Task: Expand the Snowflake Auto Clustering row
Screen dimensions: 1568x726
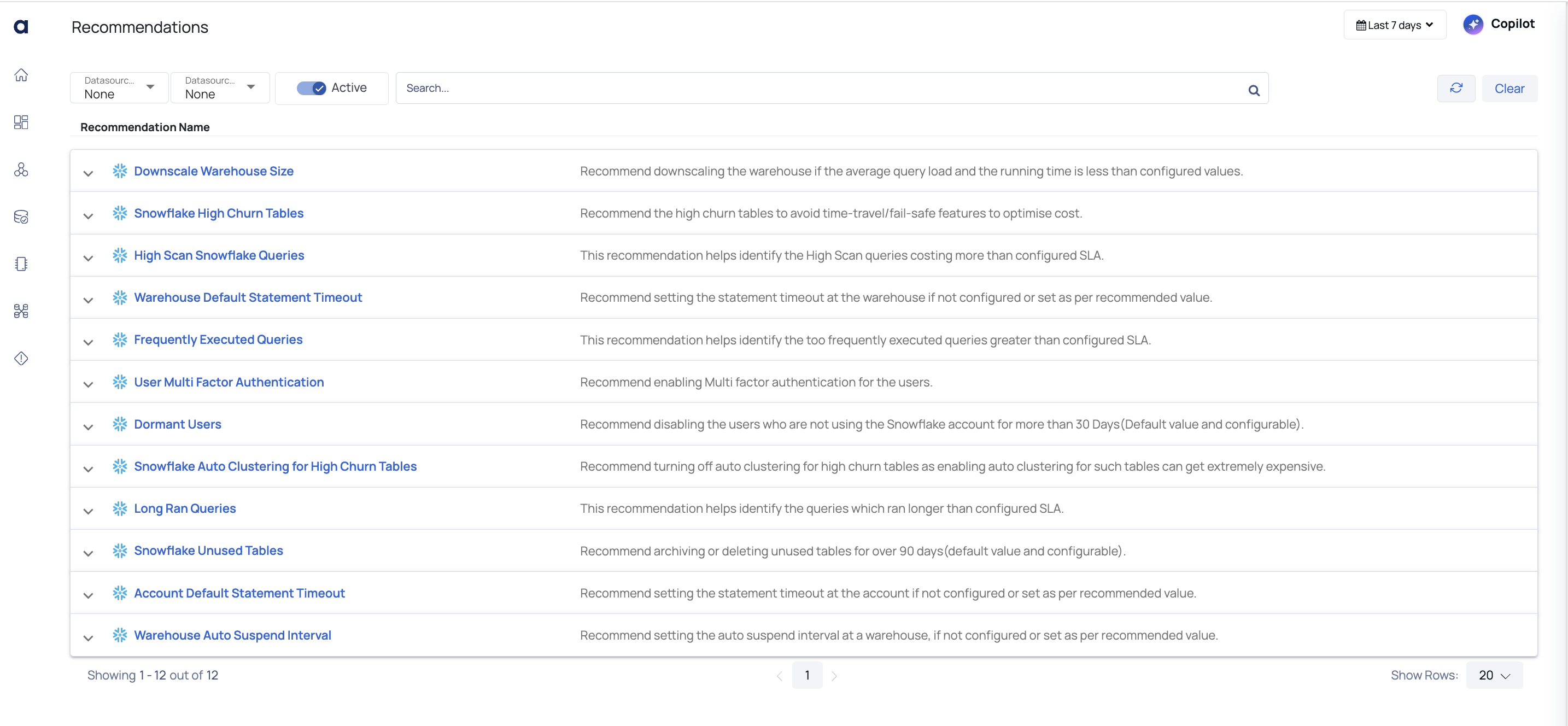Action: 88,469
